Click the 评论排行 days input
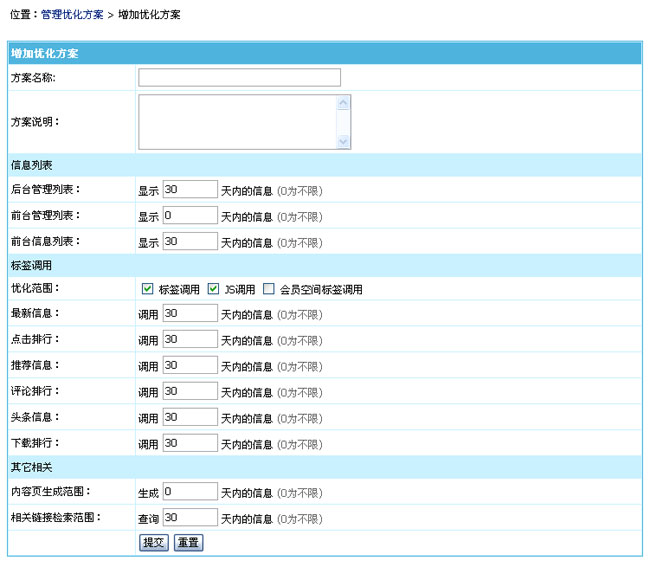 (189, 391)
